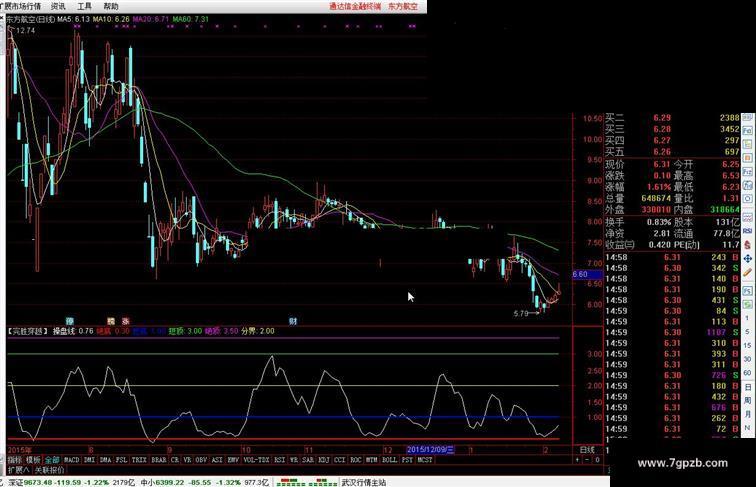The width and height of the screenshot is (756, 487).
Task: Select the KDJ indicator tab
Action: [x=324, y=460]
